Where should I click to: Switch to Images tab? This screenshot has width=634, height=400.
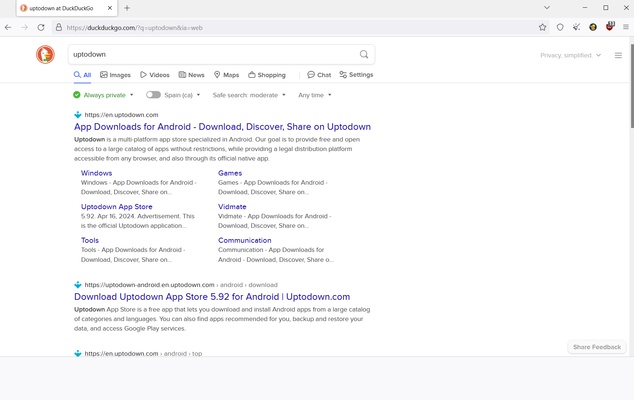point(115,75)
